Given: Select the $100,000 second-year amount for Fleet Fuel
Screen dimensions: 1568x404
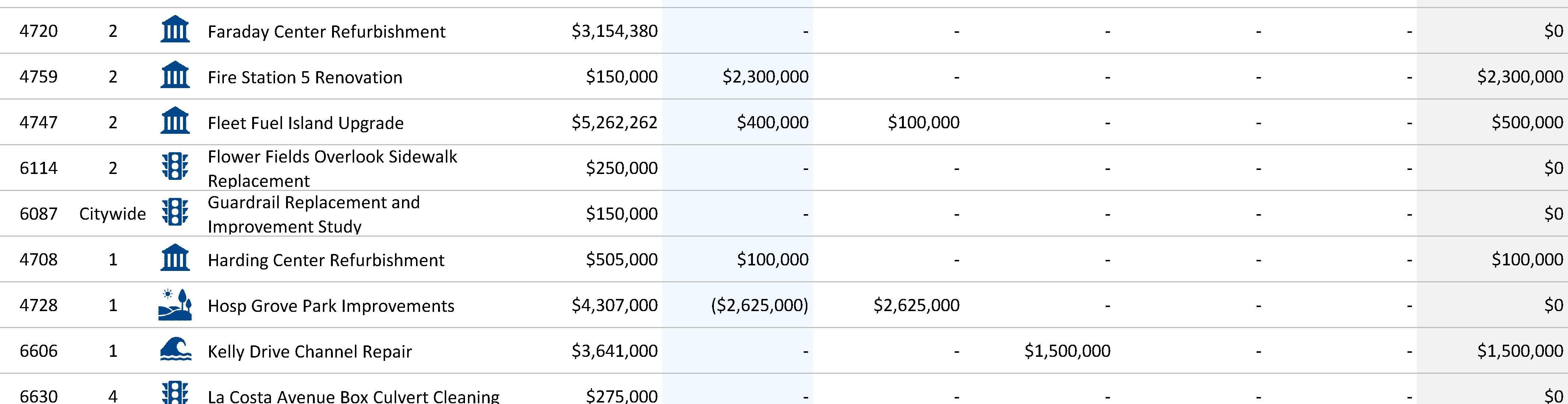Looking at the screenshot, I should (923, 122).
